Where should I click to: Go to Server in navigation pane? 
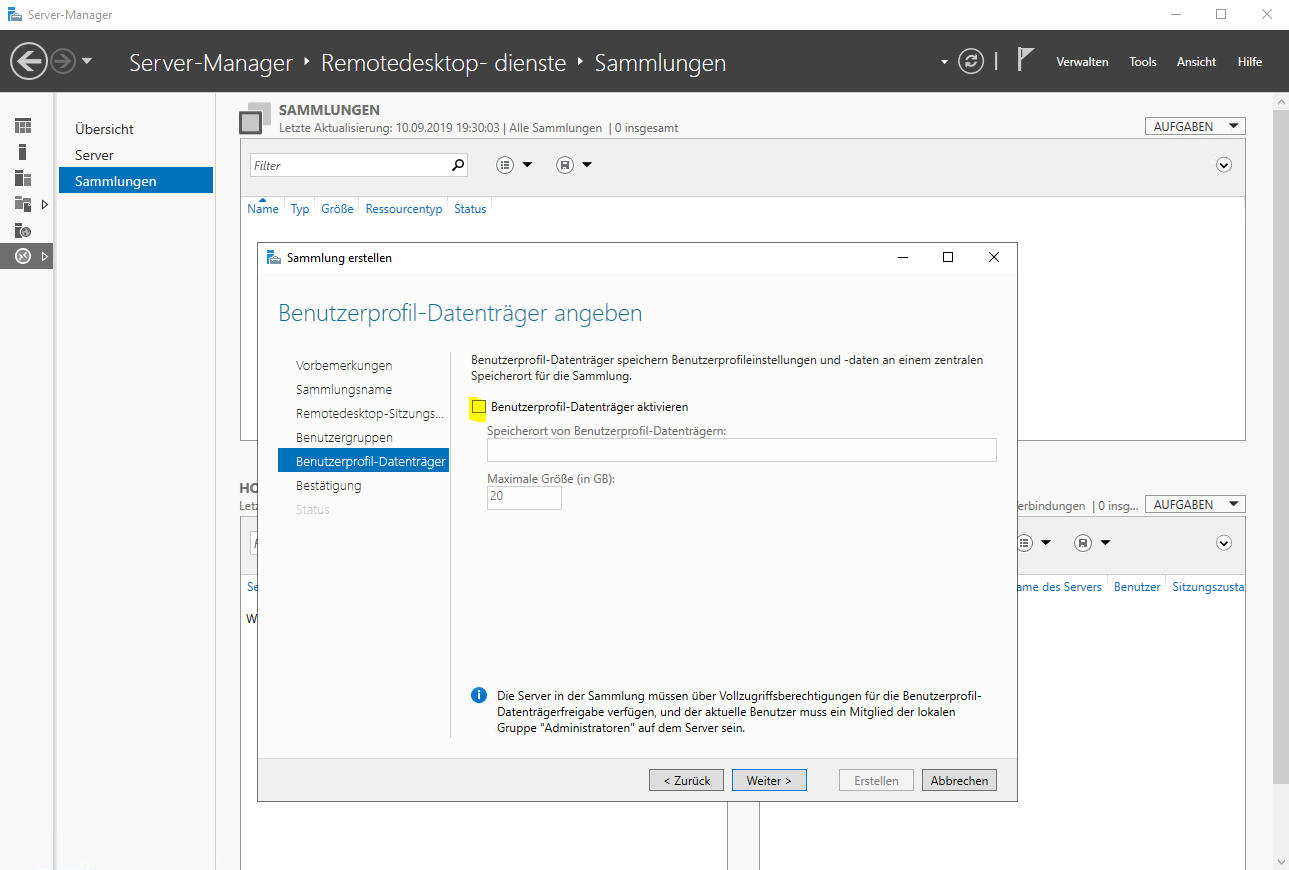pos(94,155)
